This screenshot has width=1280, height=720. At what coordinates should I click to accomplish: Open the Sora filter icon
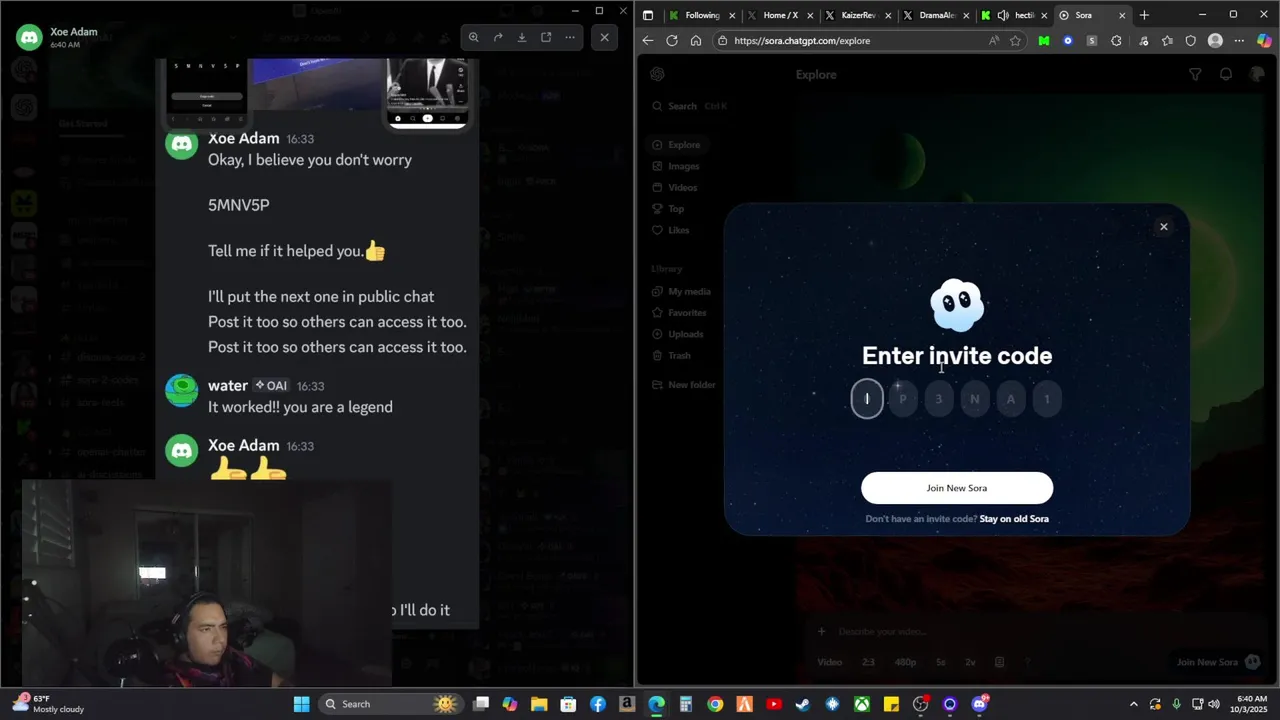point(1195,74)
